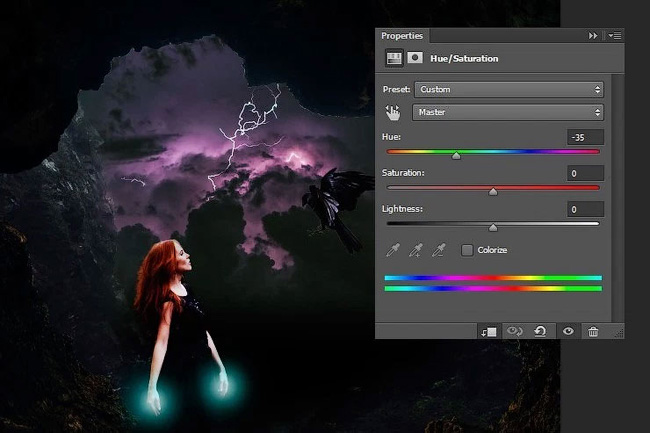Image resolution: width=650 pixels, height=433 pixels.
Task: Switch to the Properties tab
Action: tap(402, 36)
